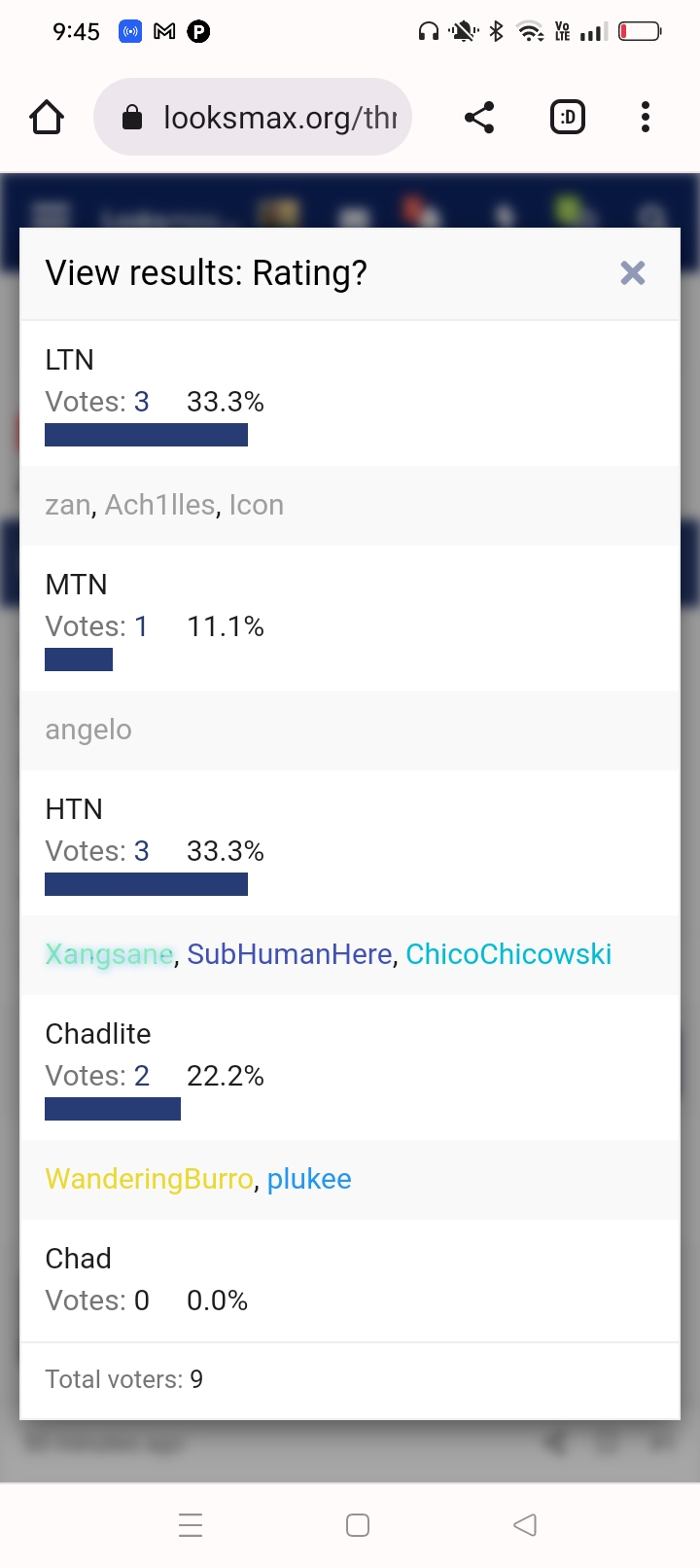Open the three-dot browser menu
This screenshot has width=700, height=1568.
[646, 118]
